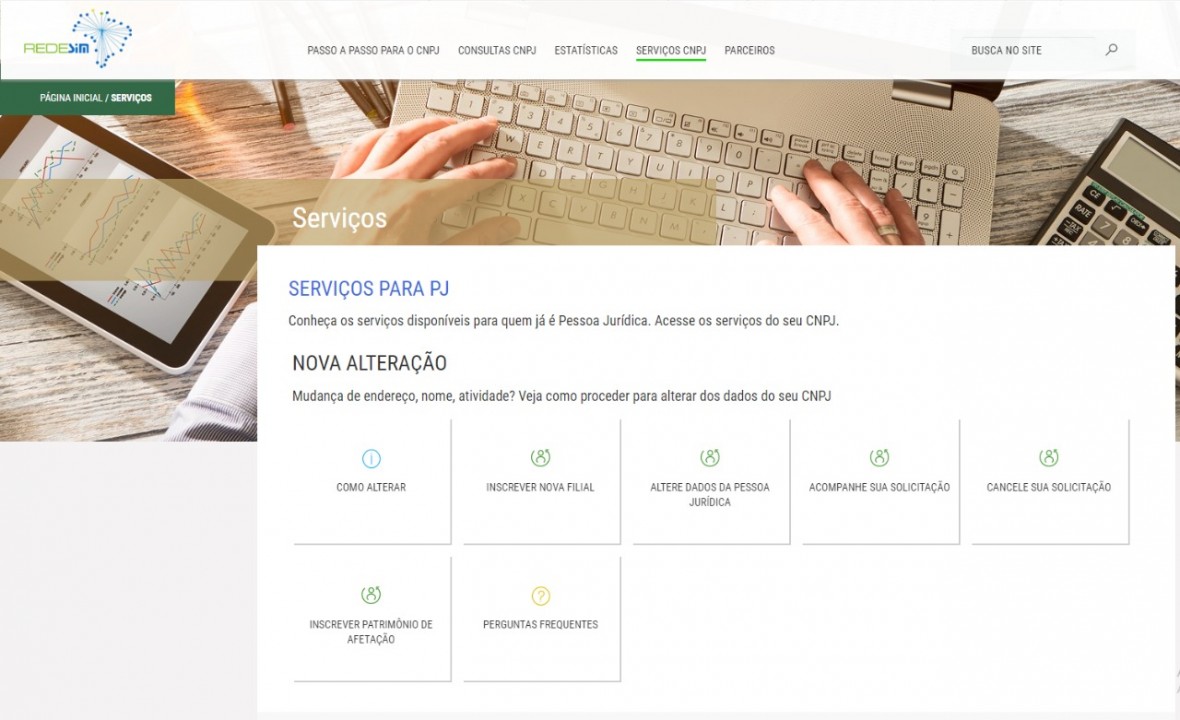1180x720 pixels.
Task: Select the Serviços CNPJ menu item
Action: (x=671, y=50)
